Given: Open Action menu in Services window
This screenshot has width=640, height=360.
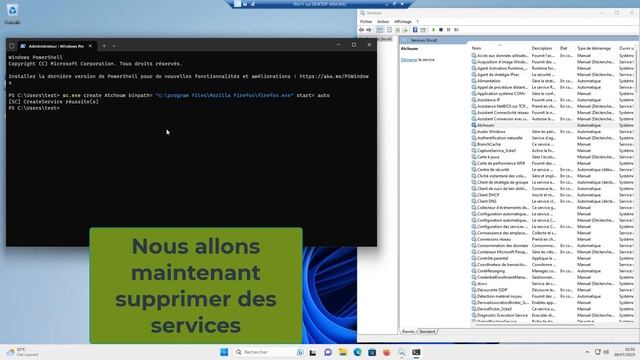Looking at the screenshot, I should (x=383, y=22).
